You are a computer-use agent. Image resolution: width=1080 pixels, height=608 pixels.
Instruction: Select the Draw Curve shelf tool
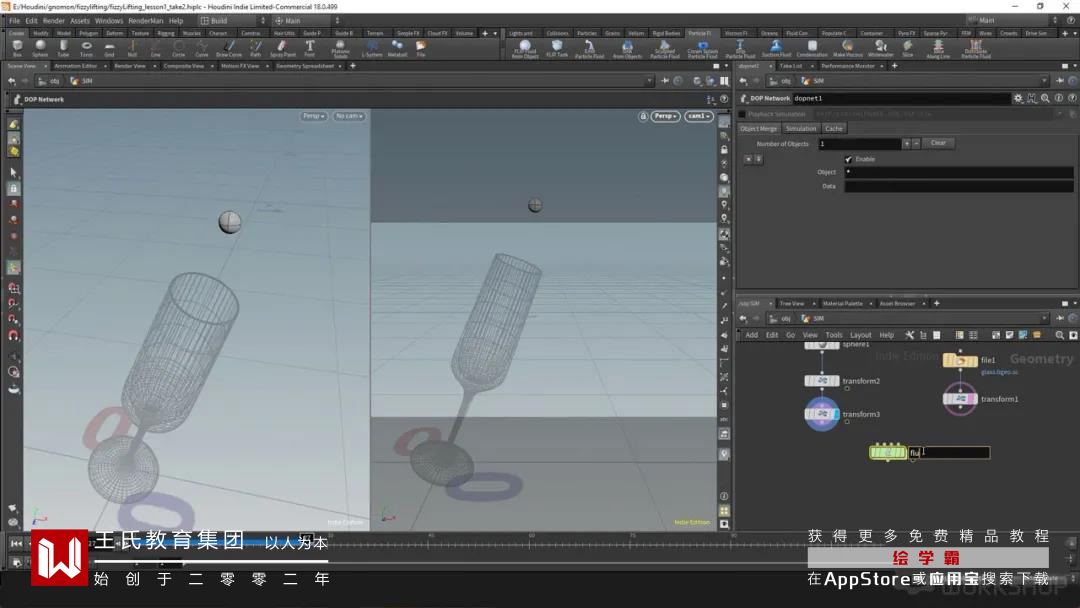229,48
